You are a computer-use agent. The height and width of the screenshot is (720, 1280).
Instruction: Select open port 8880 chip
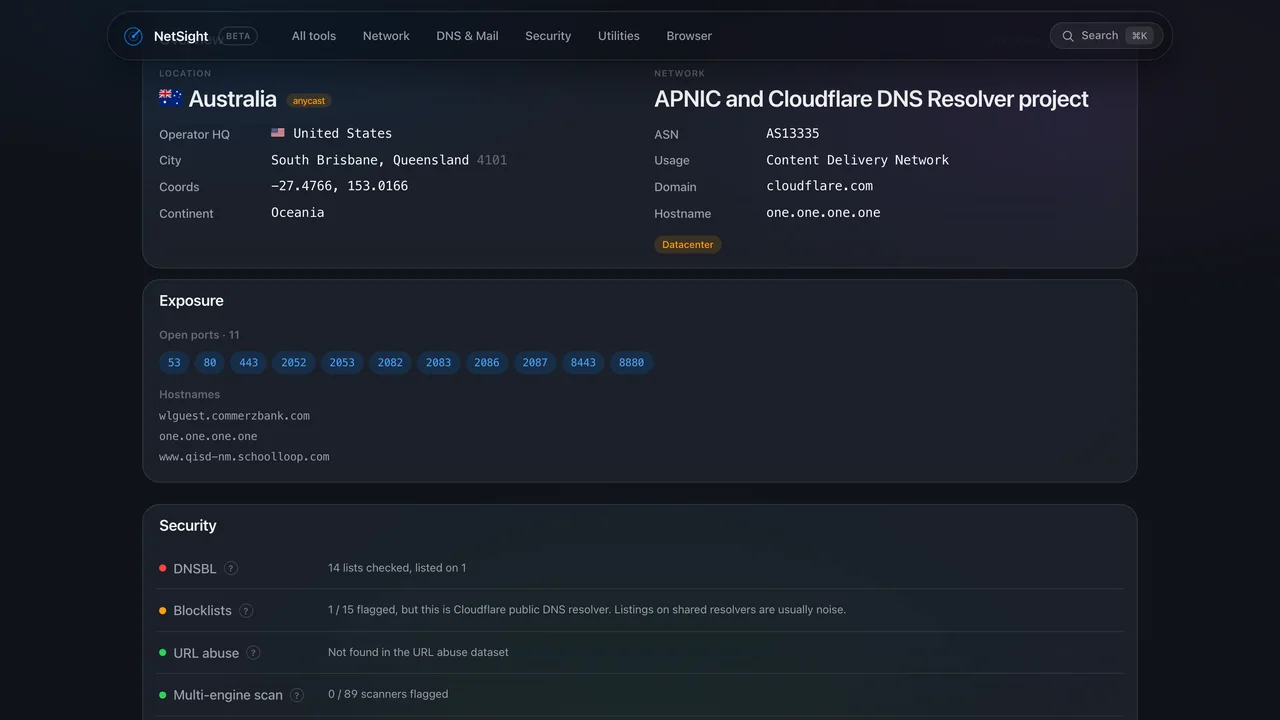click(631, 362)
